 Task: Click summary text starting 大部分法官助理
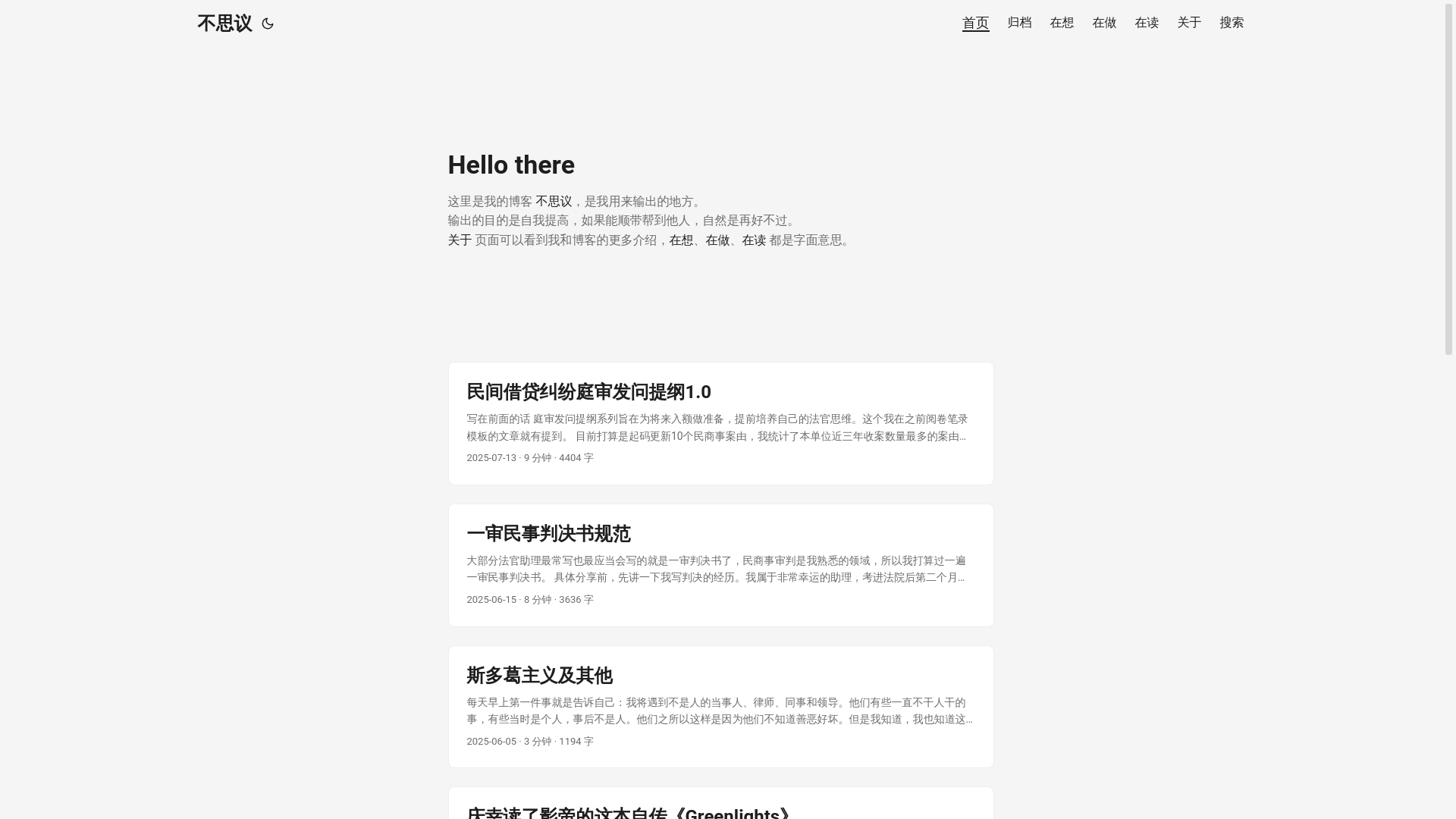click(717, 570)
